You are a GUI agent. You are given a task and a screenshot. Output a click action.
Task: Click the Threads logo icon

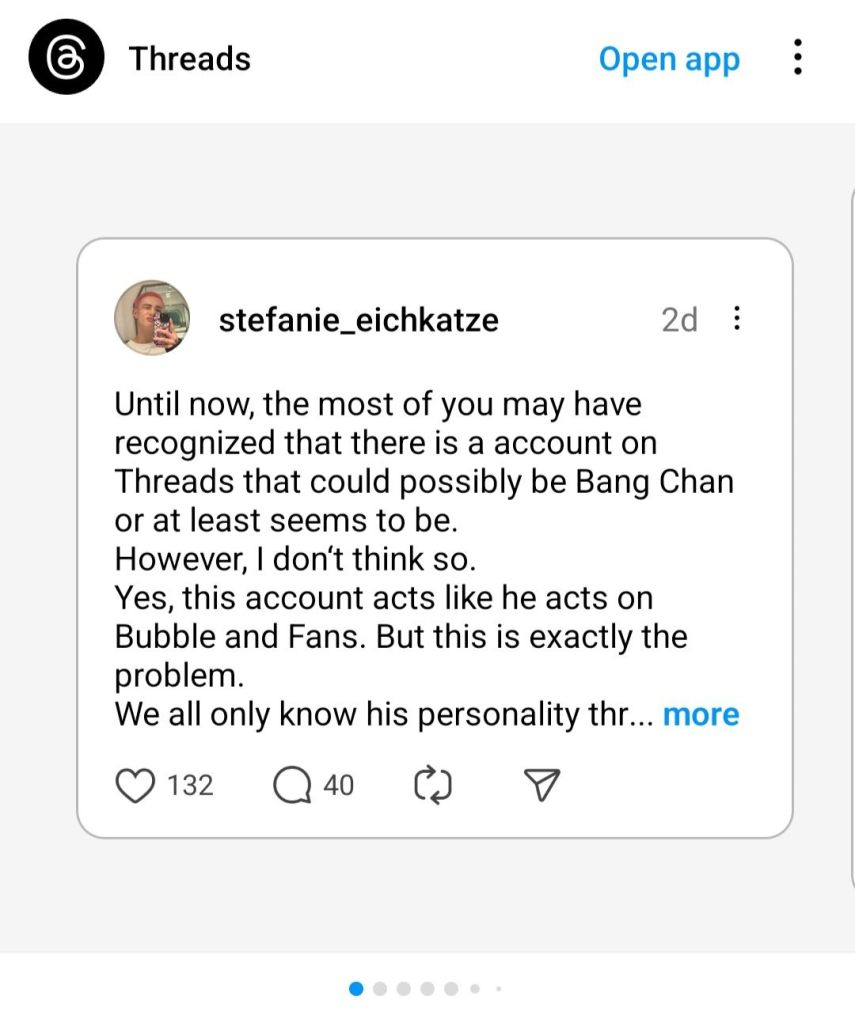(67, 59)
